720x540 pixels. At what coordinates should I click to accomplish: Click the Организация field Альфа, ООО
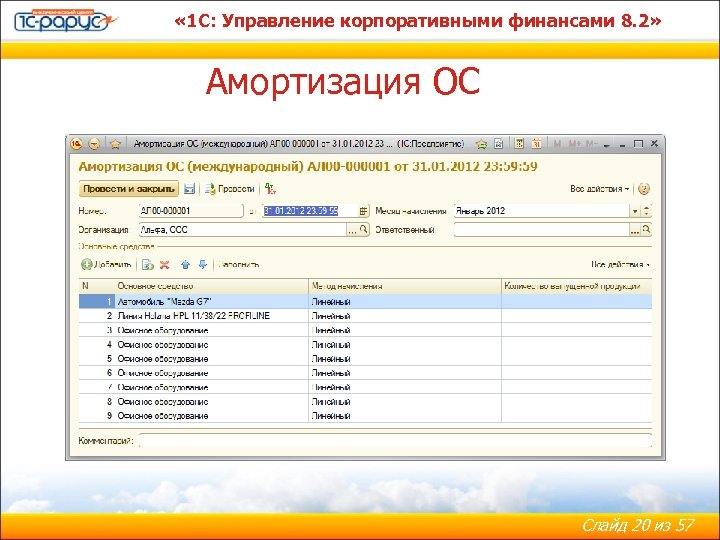(x=242, y=230)
